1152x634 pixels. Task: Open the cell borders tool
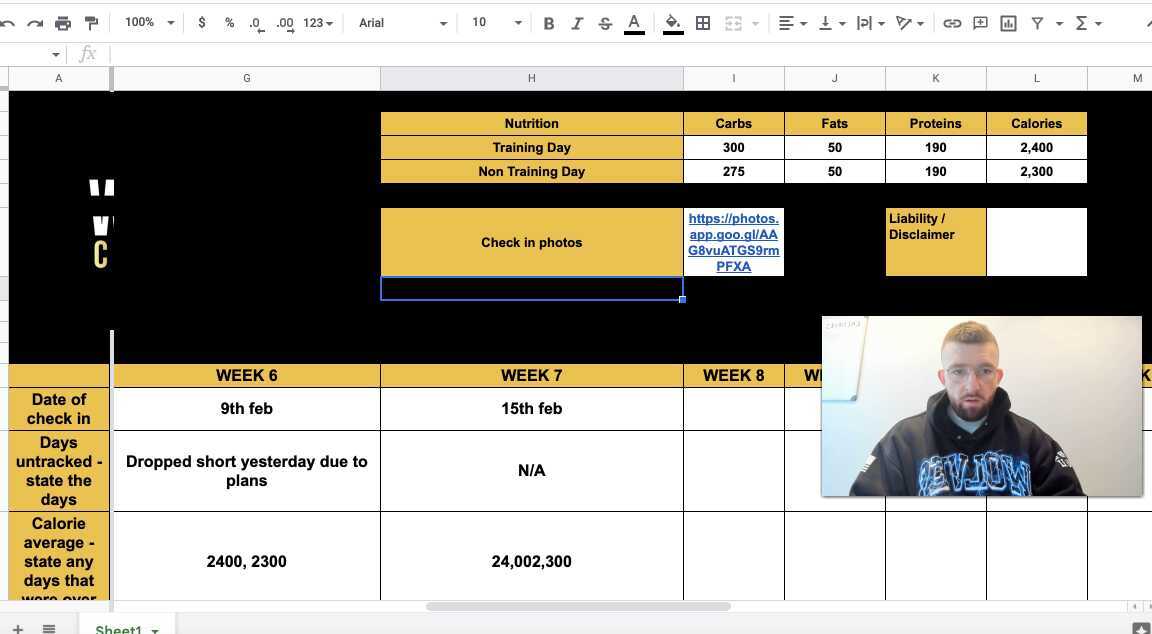(x=703, y=23)
